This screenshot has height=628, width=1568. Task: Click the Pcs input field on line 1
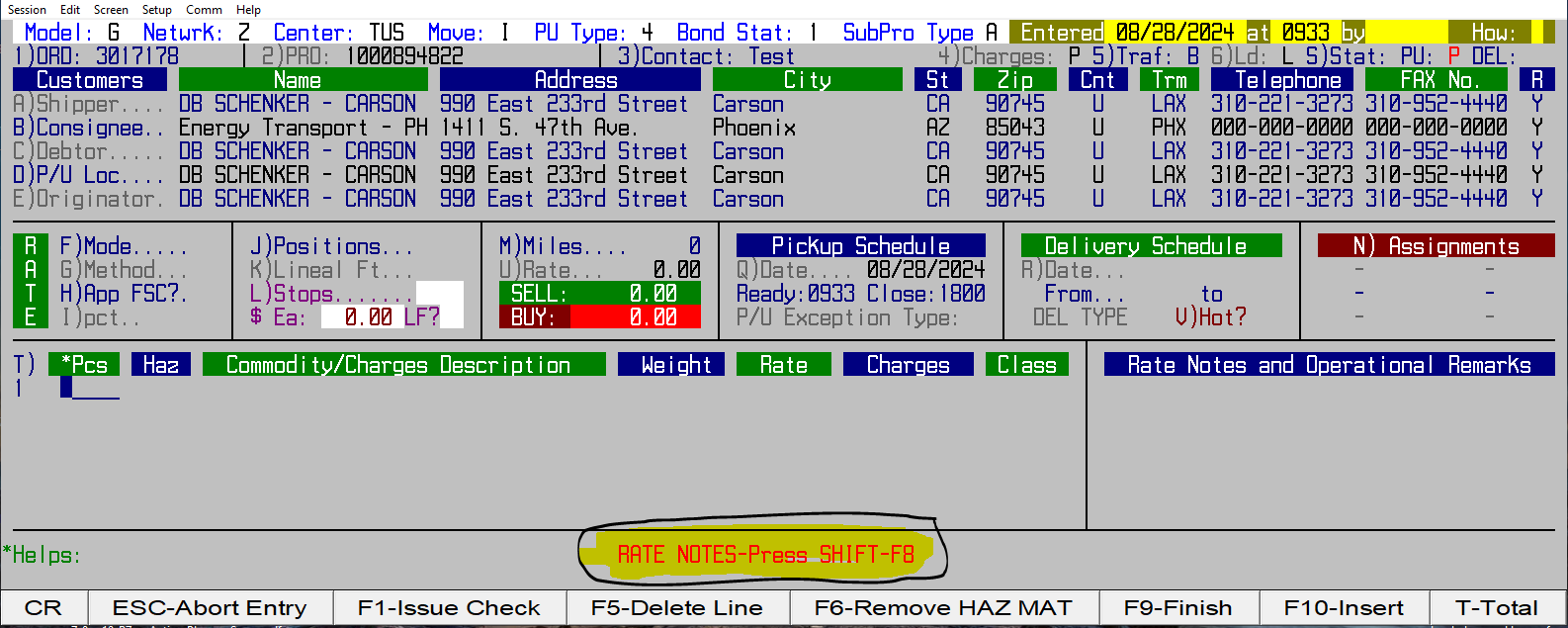coord(91,389)
